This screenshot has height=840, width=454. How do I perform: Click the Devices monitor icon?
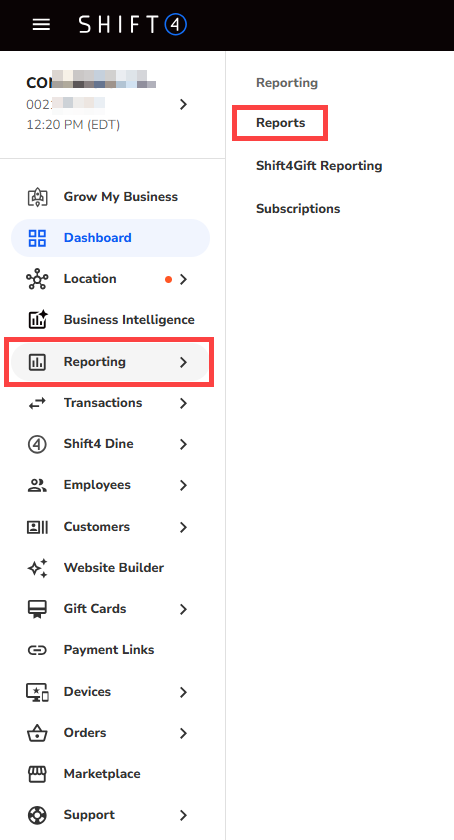(x=37, y=692)
